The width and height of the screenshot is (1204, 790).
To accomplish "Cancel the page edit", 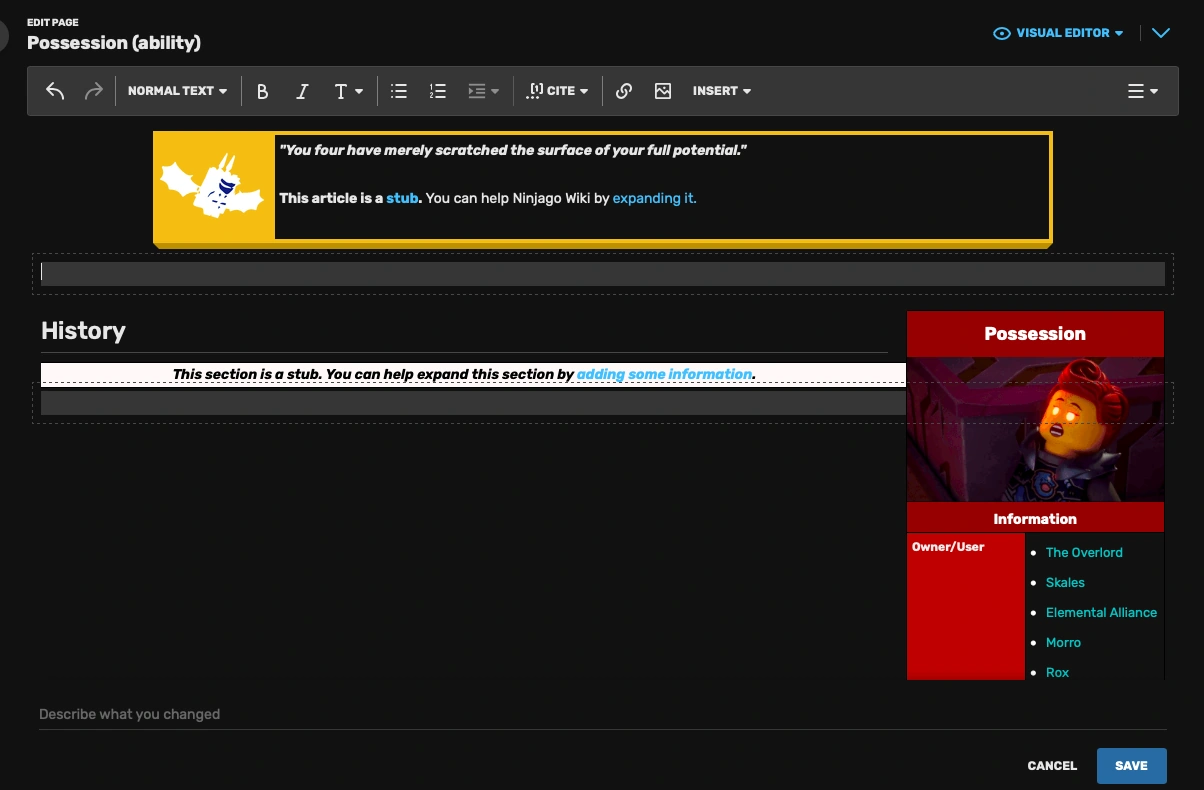I will [1052, 766].
